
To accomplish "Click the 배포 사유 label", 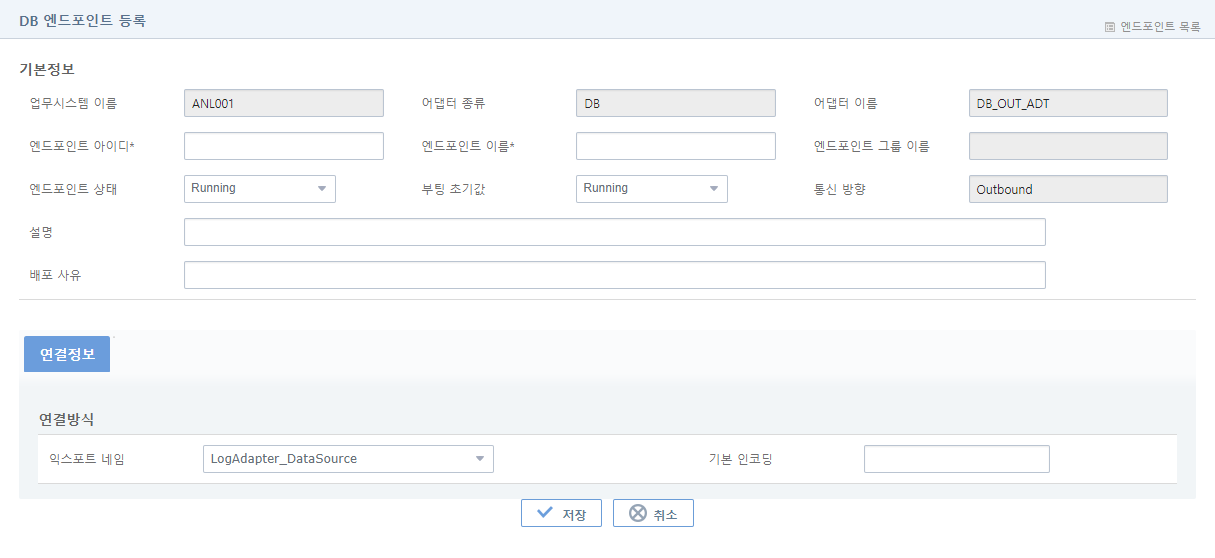I will pyautogui.click(x=56, y=274).
